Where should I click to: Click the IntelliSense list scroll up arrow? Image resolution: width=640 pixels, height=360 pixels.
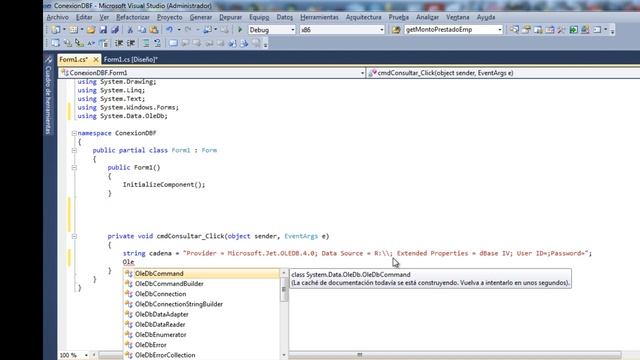click(x=284, y=273)
